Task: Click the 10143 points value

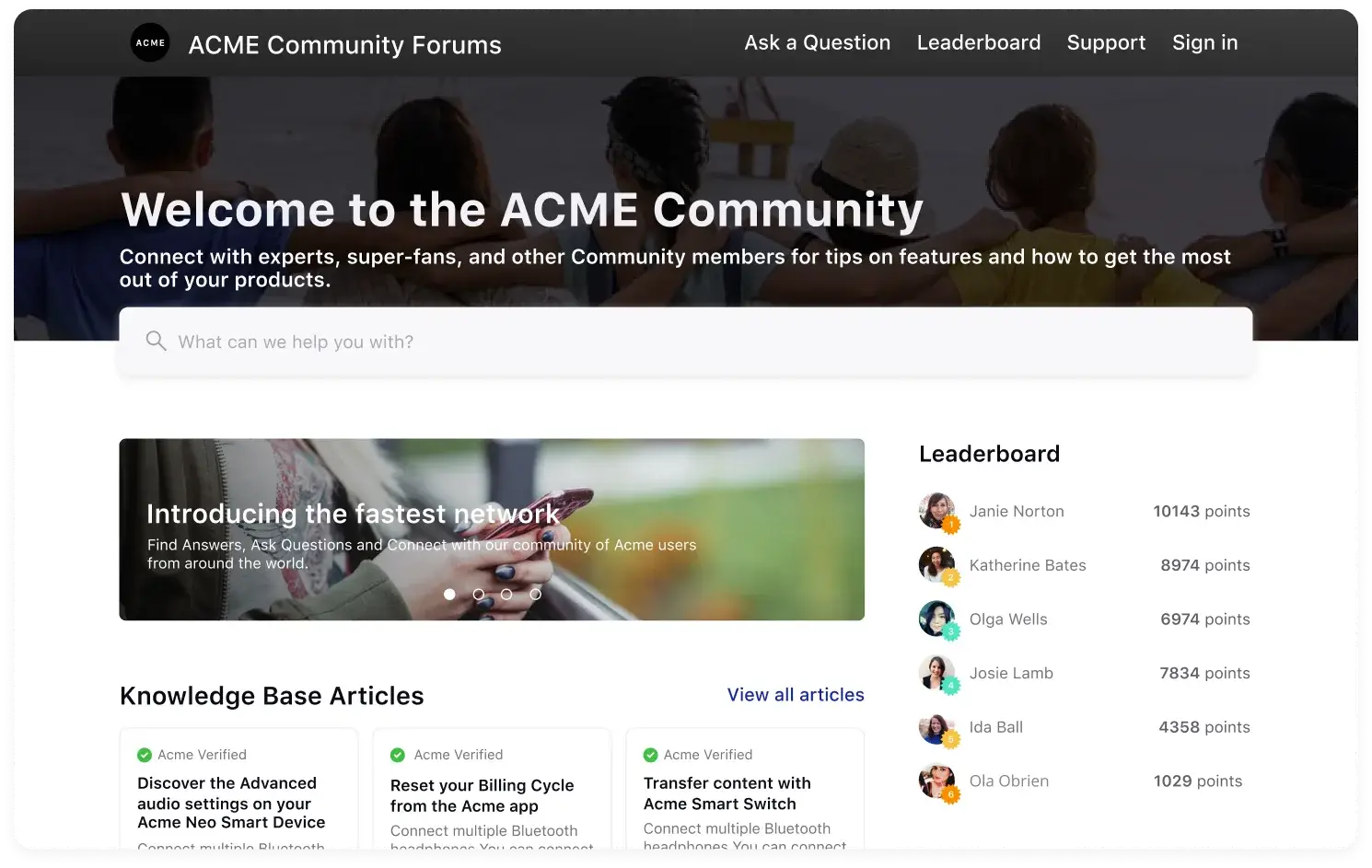Action: pos(1202,512)
